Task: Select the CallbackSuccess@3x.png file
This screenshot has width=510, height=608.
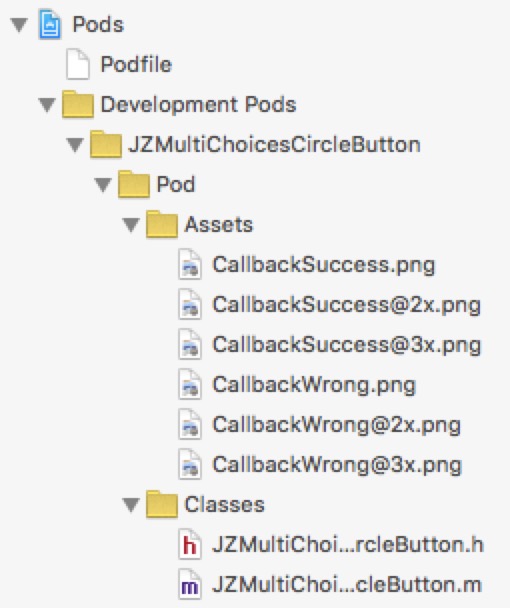Action: 347,345
